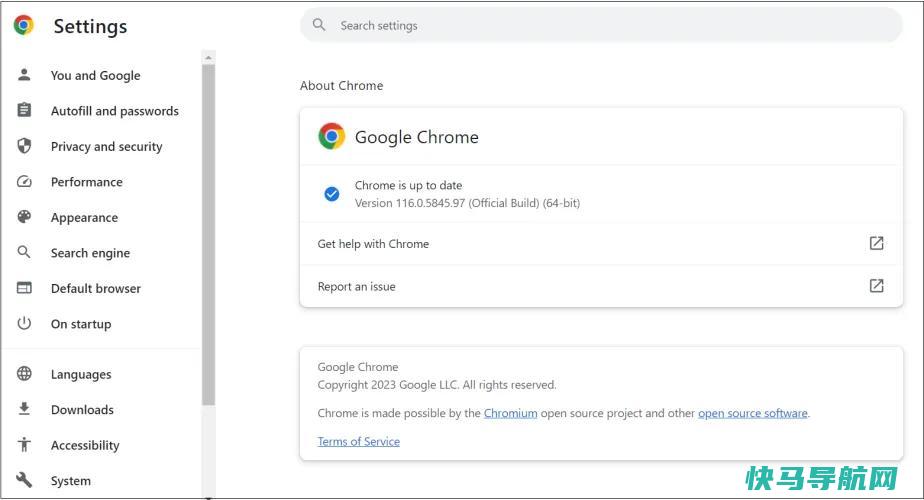Viewport: 924px width, 500px height.
Task: Click the globe icon for Languages
Action: (24, 374)
